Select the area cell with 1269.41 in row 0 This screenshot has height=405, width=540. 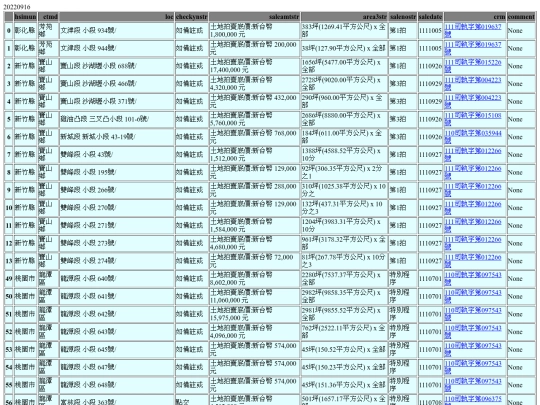pos(344,30)
